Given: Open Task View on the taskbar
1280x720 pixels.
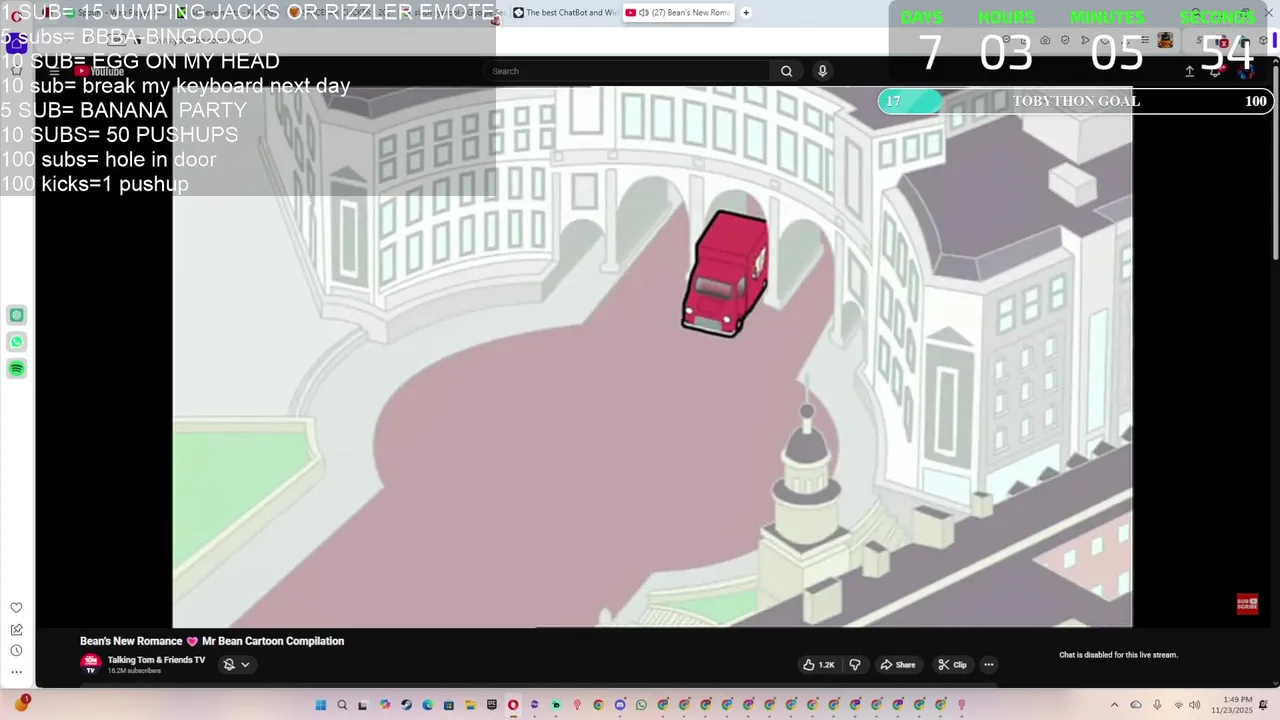Looking at the screenshot, I should tap(363, 705).
